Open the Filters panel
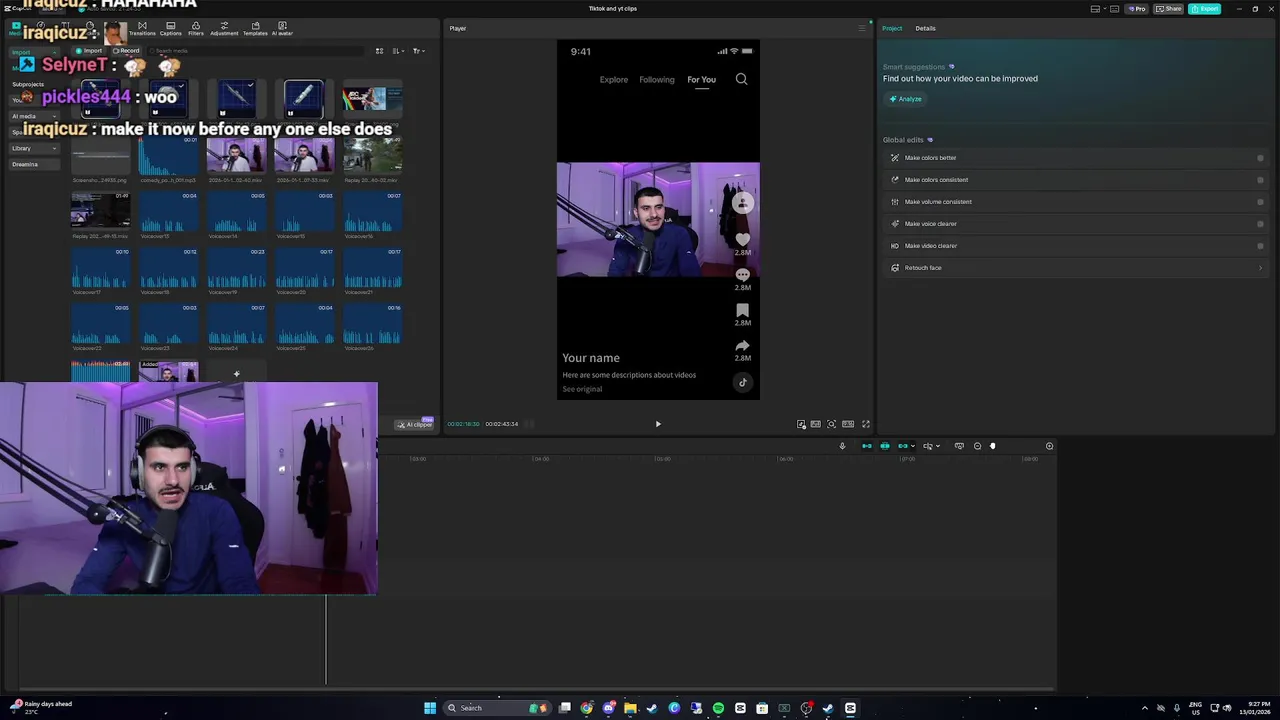The image size is (1280, 720). (x=195, y=29)
